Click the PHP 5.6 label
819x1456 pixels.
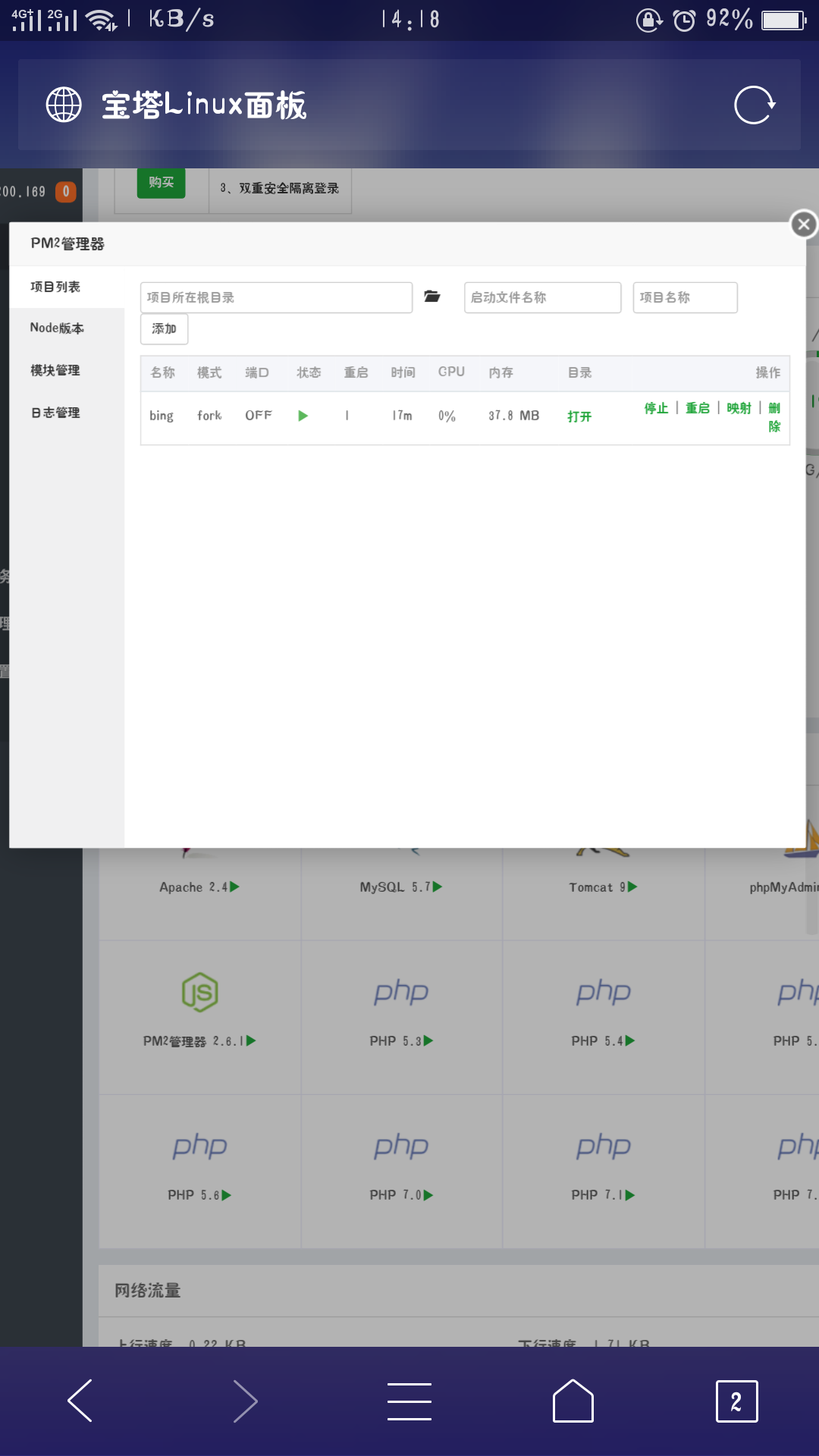[193, 1195]
